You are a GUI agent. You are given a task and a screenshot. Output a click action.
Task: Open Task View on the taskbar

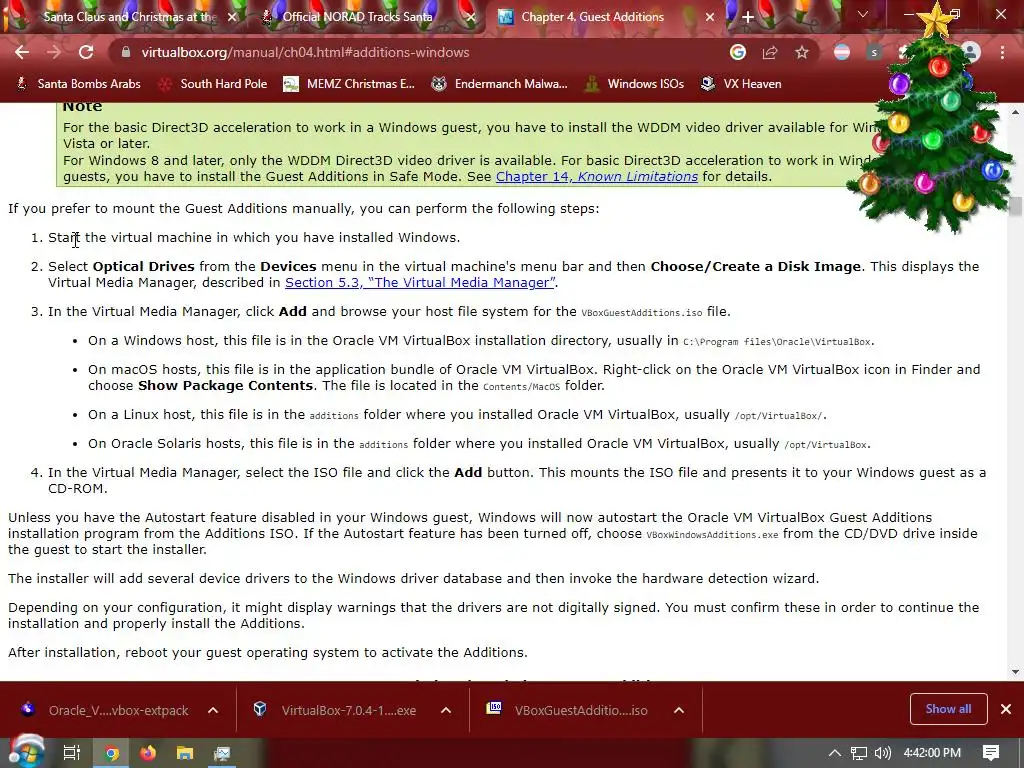(x=72, y=753)
